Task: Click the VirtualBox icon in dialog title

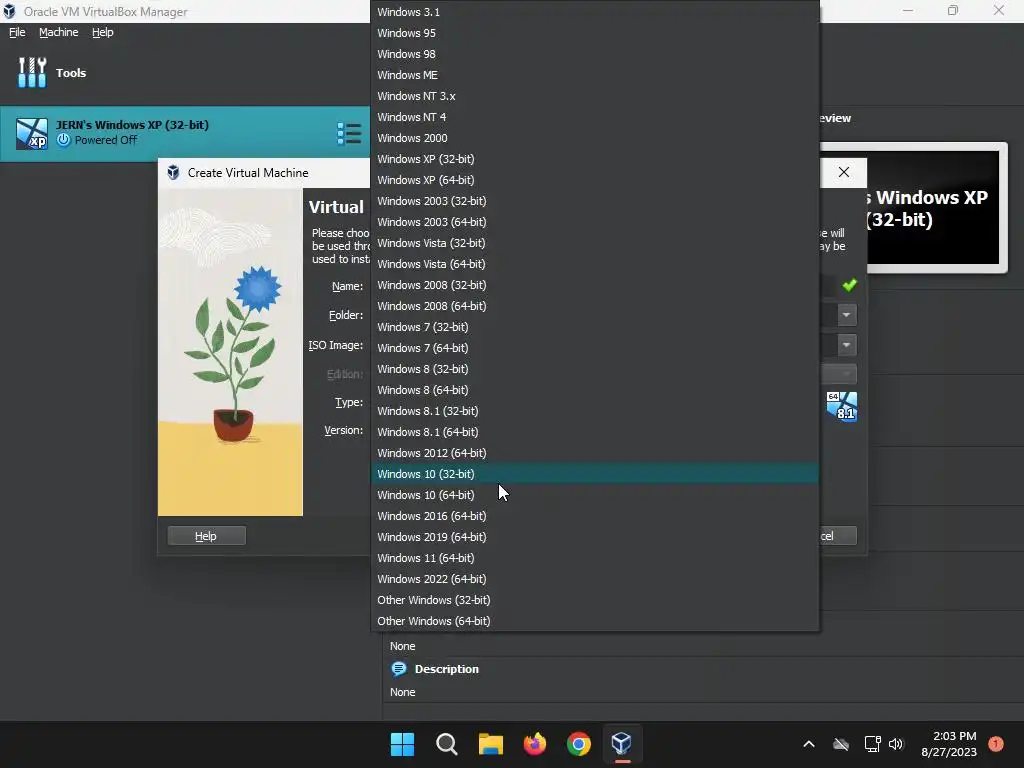Action: 173,172
